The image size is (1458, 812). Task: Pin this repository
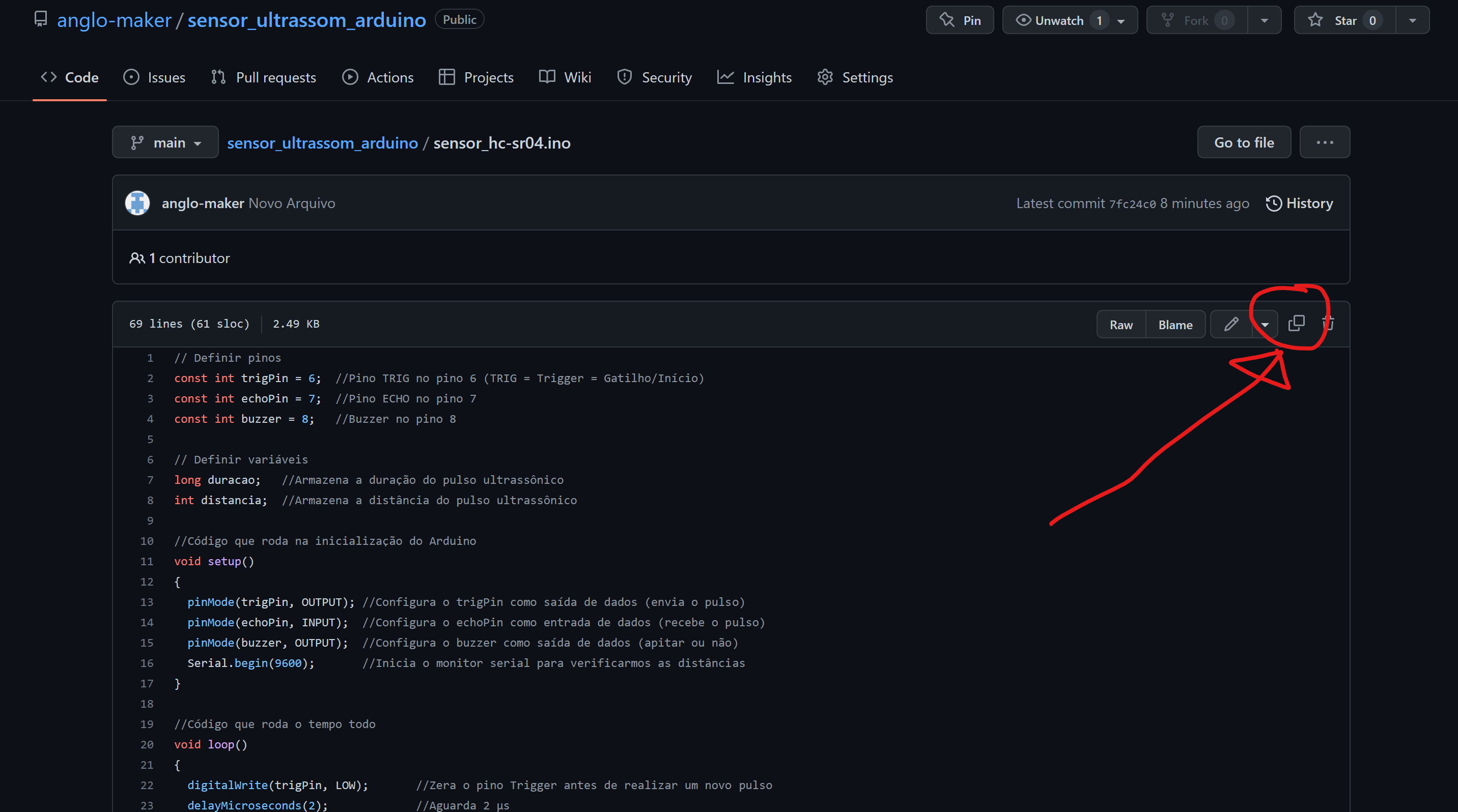(960, 20)
